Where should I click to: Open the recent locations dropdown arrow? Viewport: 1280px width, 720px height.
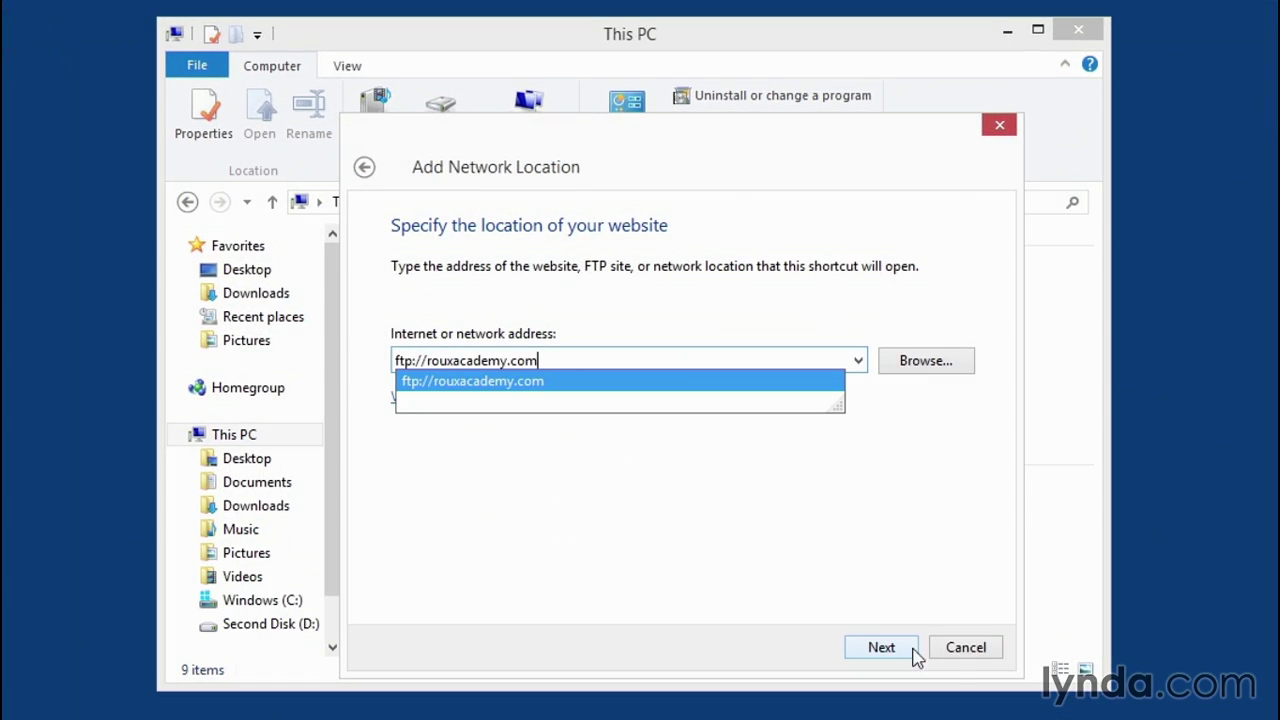(246, 202)
